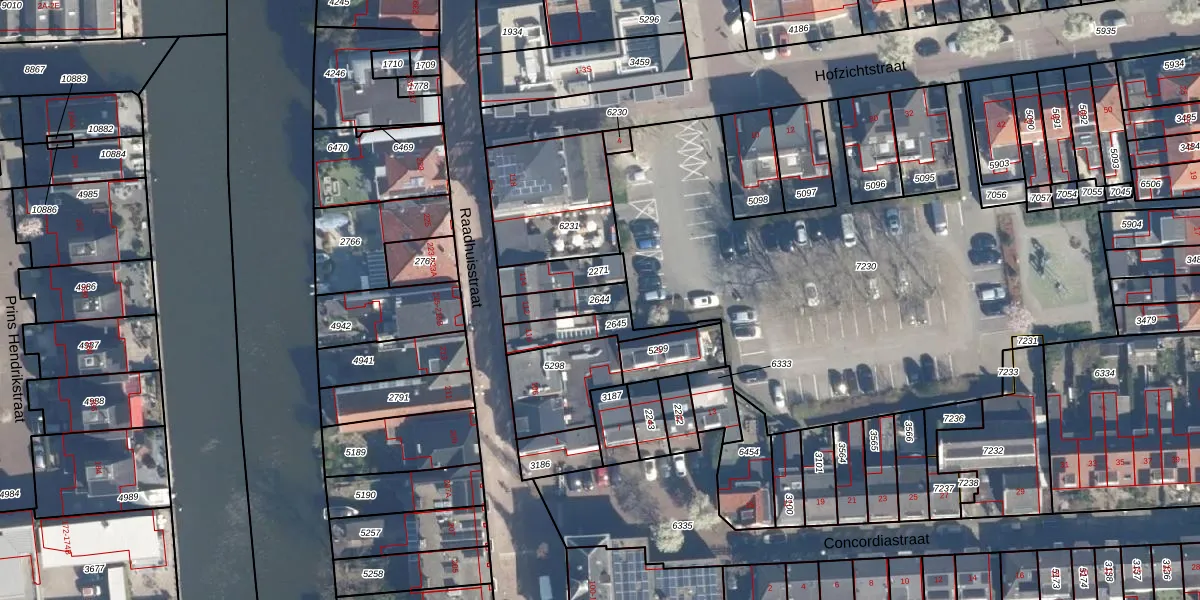The image size is (1200, 600).
Task: Select parcel 5296 at the top
Action: click(x=649, y=19)
